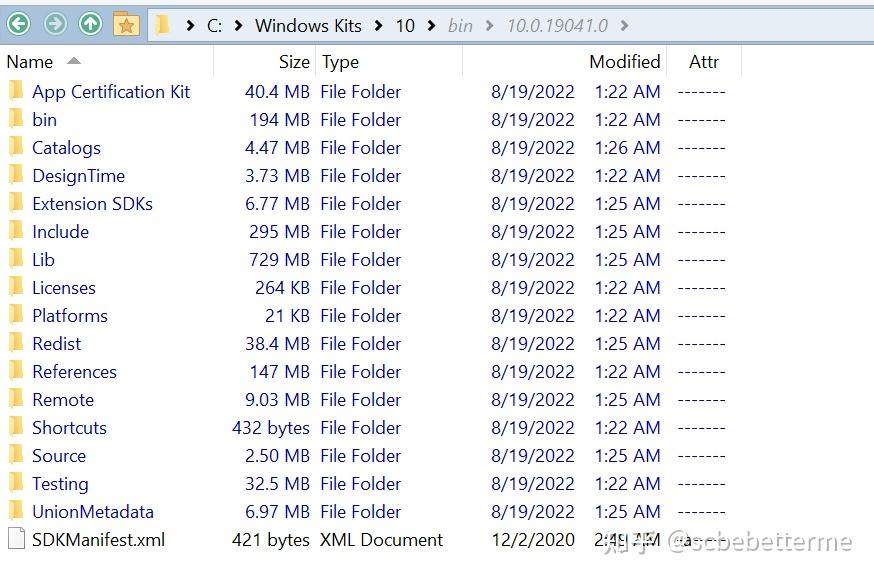Viewport: 874px width, 576px height.
Task: Click folder icon next to App Certification Kit
Action: (16, 91)
